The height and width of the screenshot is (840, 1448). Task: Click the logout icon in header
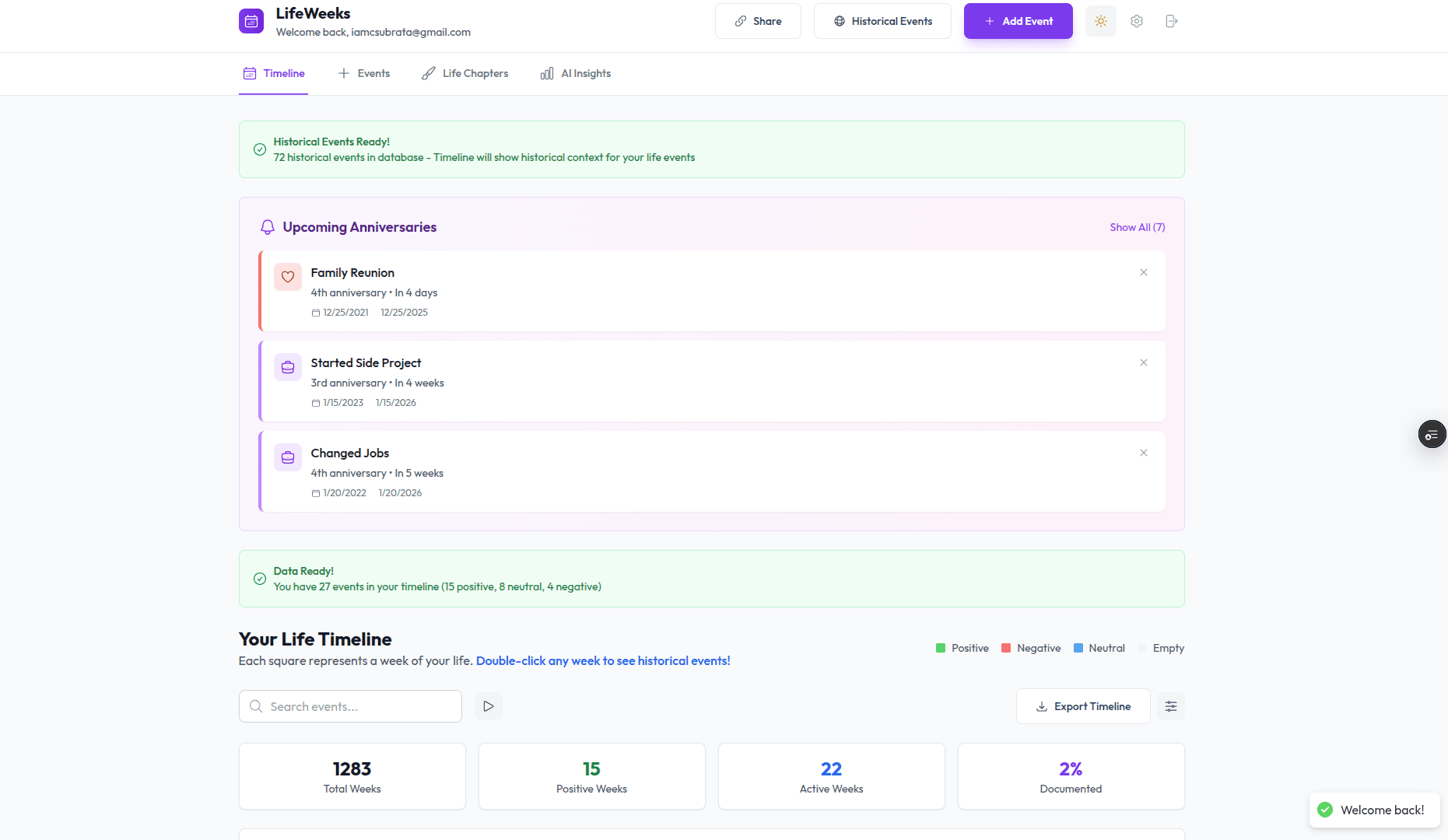click(x=1171, y=21)
